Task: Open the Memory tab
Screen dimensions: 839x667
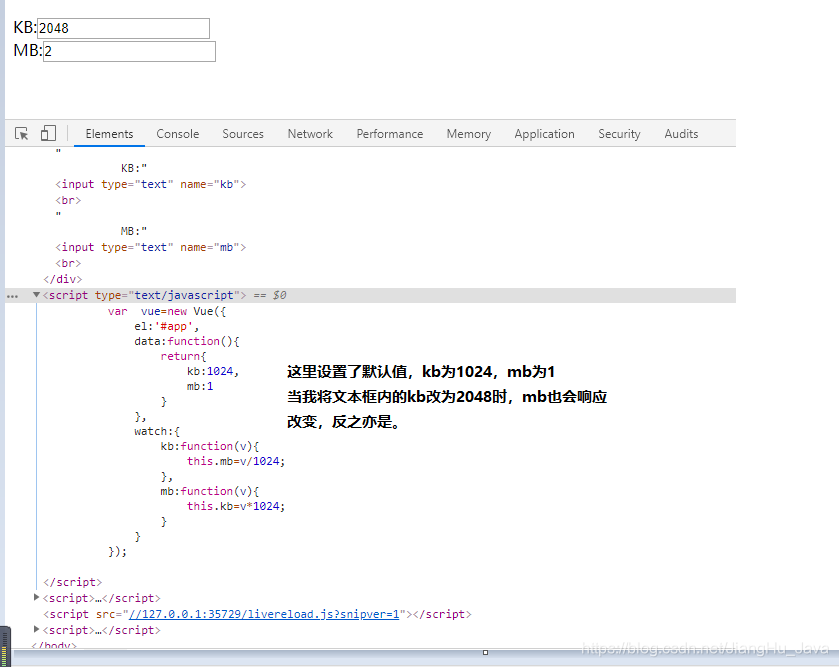Action: (x=469, y=134)
